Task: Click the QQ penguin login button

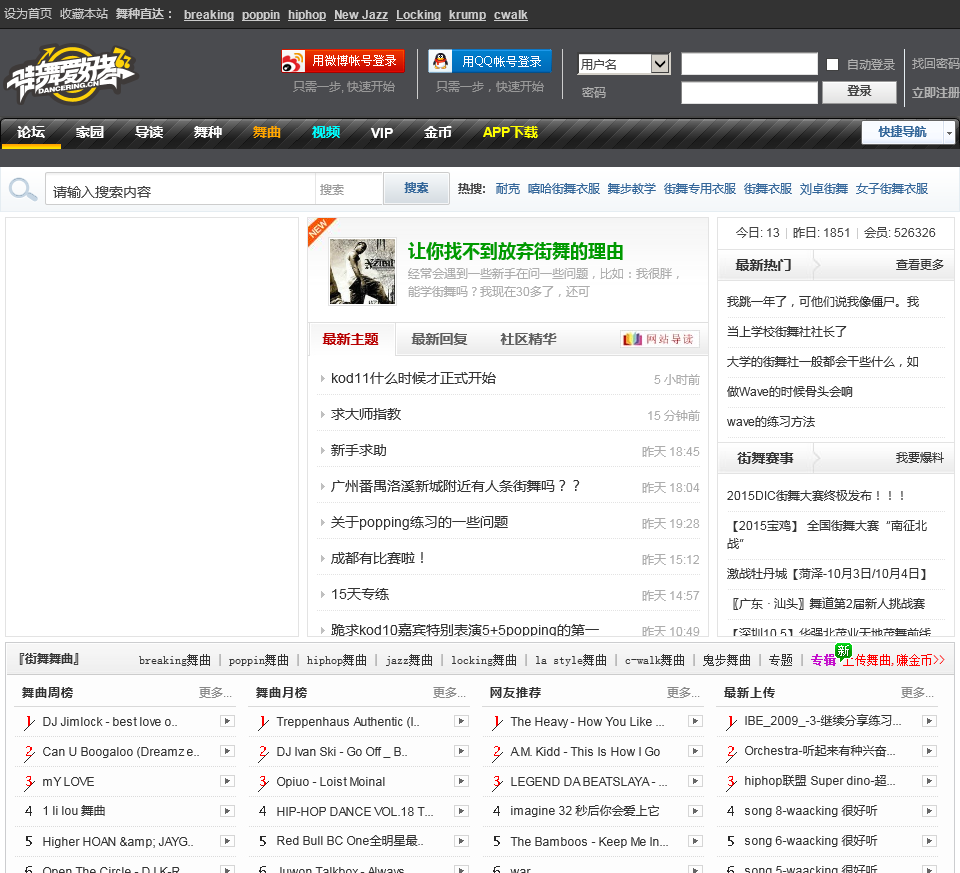Action: tap(490, 61)
